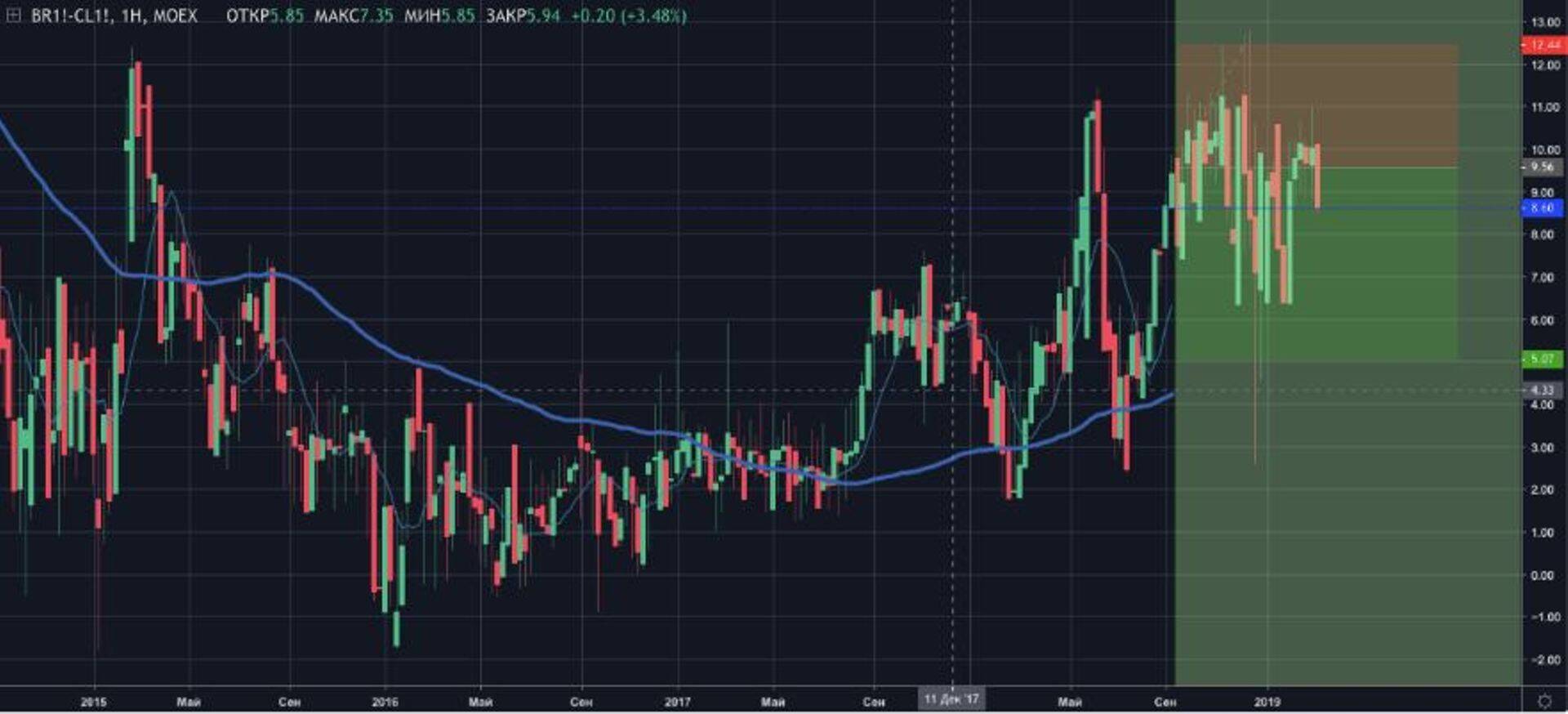Click the ЗАКР5.94 close value in header
Screen dimensions: 1568x714
pos(523,16)
